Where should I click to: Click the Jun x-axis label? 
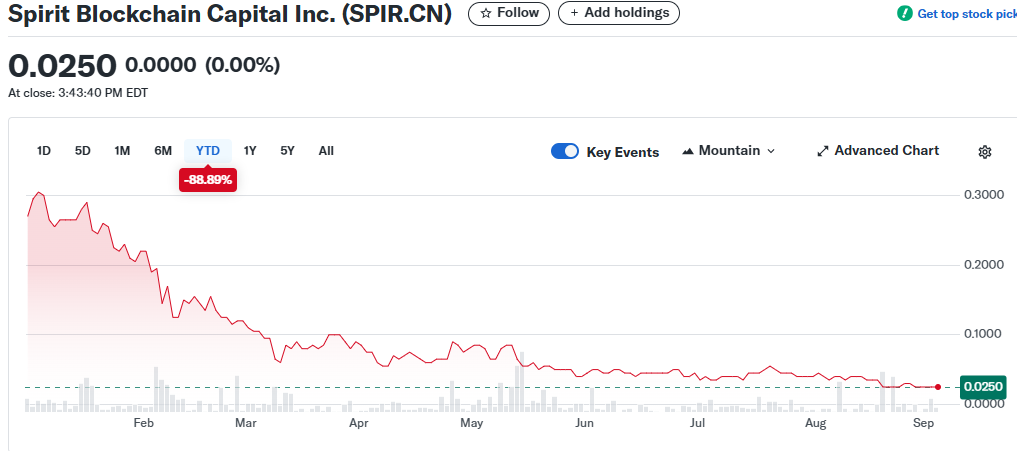click(x=585, y=424)
